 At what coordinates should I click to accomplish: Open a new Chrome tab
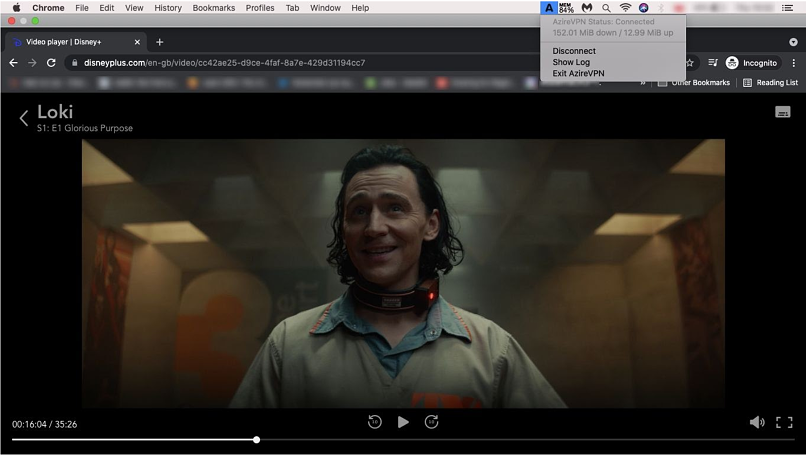coord(159,42)
